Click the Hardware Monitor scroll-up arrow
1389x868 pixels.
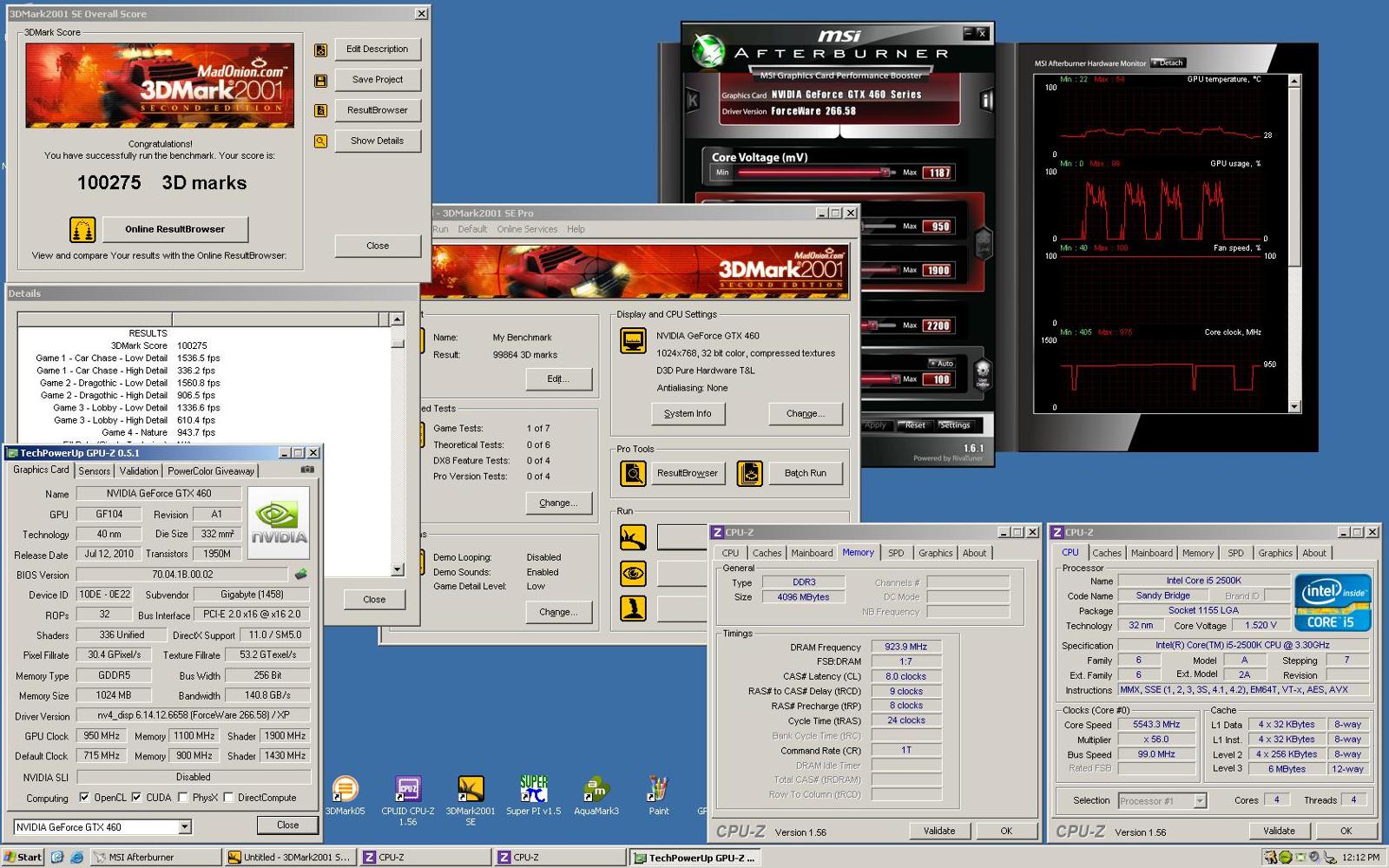(x=1294, y=81)
